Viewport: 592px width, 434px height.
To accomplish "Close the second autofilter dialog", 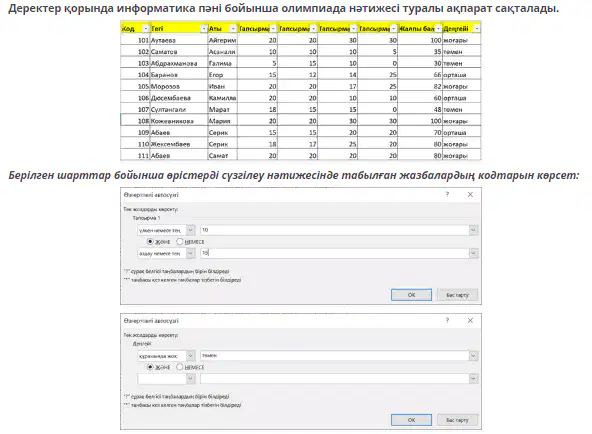I will point(470,320).
